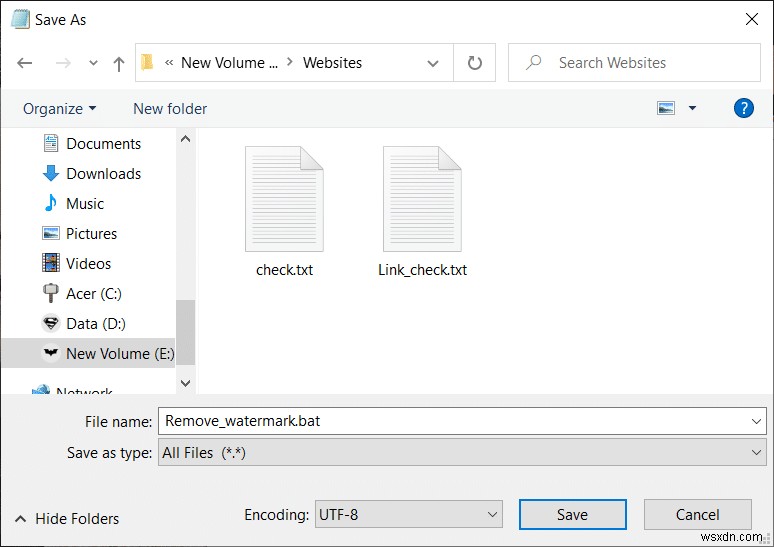Open the Organize menu
Screen dimensions: 774x547
click(59, 109)
